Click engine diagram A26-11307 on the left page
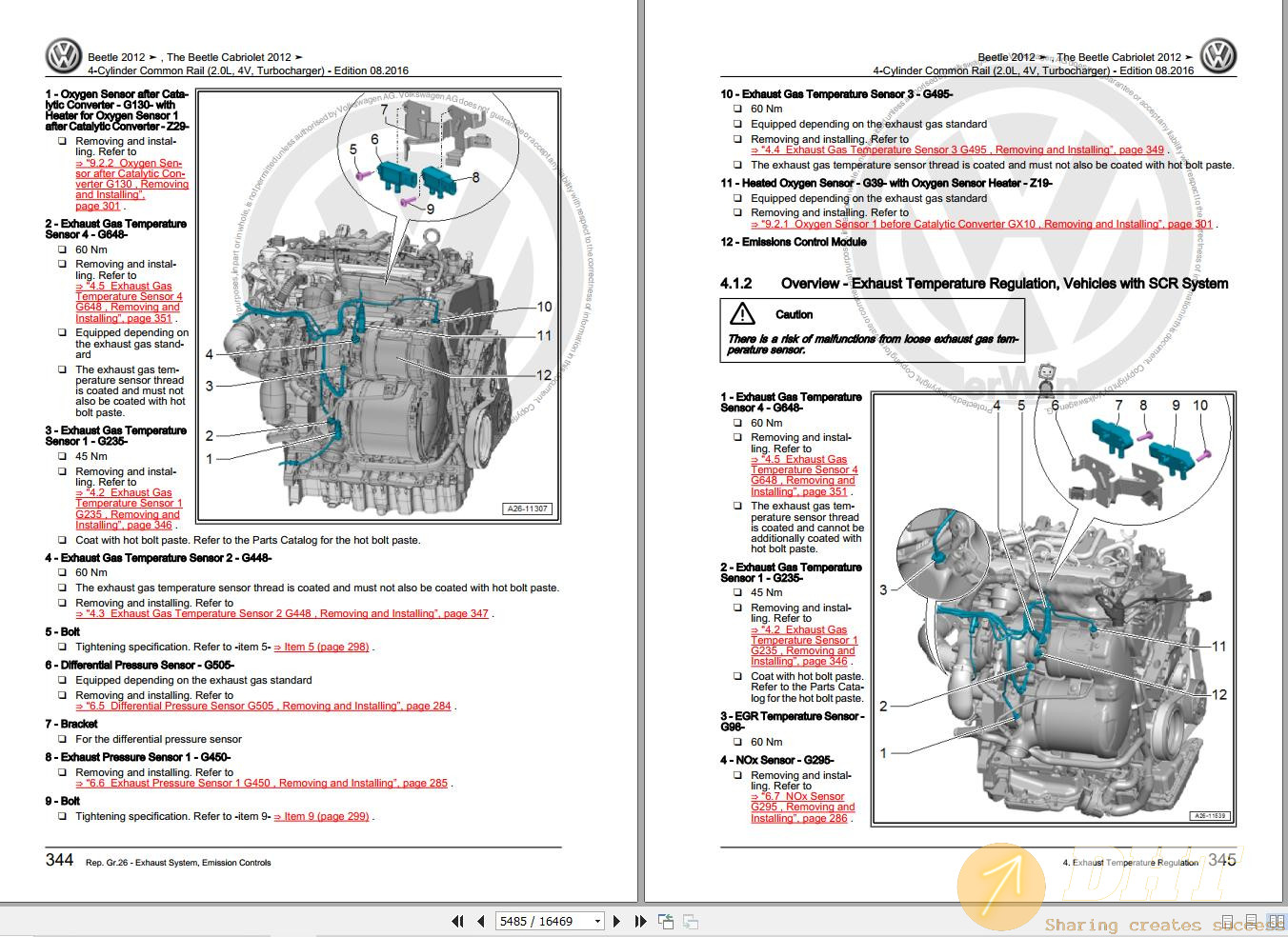 tap(377, 305)
